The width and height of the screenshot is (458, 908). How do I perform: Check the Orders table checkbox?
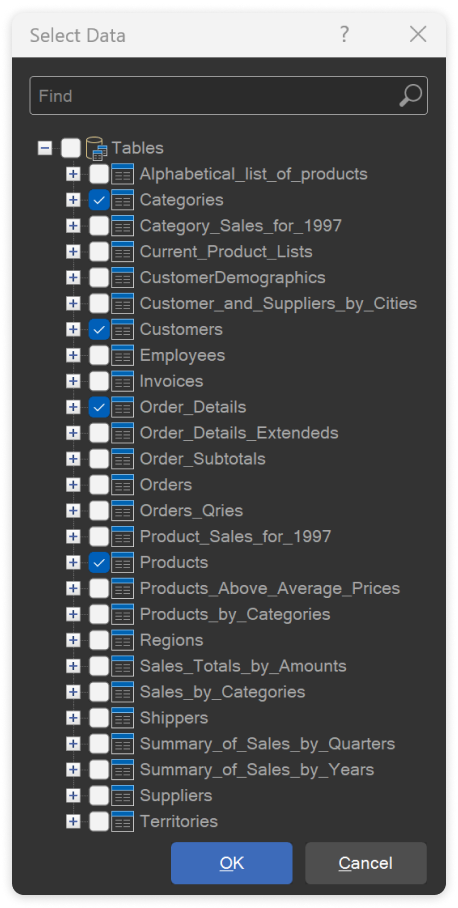[x=99, y=485]
